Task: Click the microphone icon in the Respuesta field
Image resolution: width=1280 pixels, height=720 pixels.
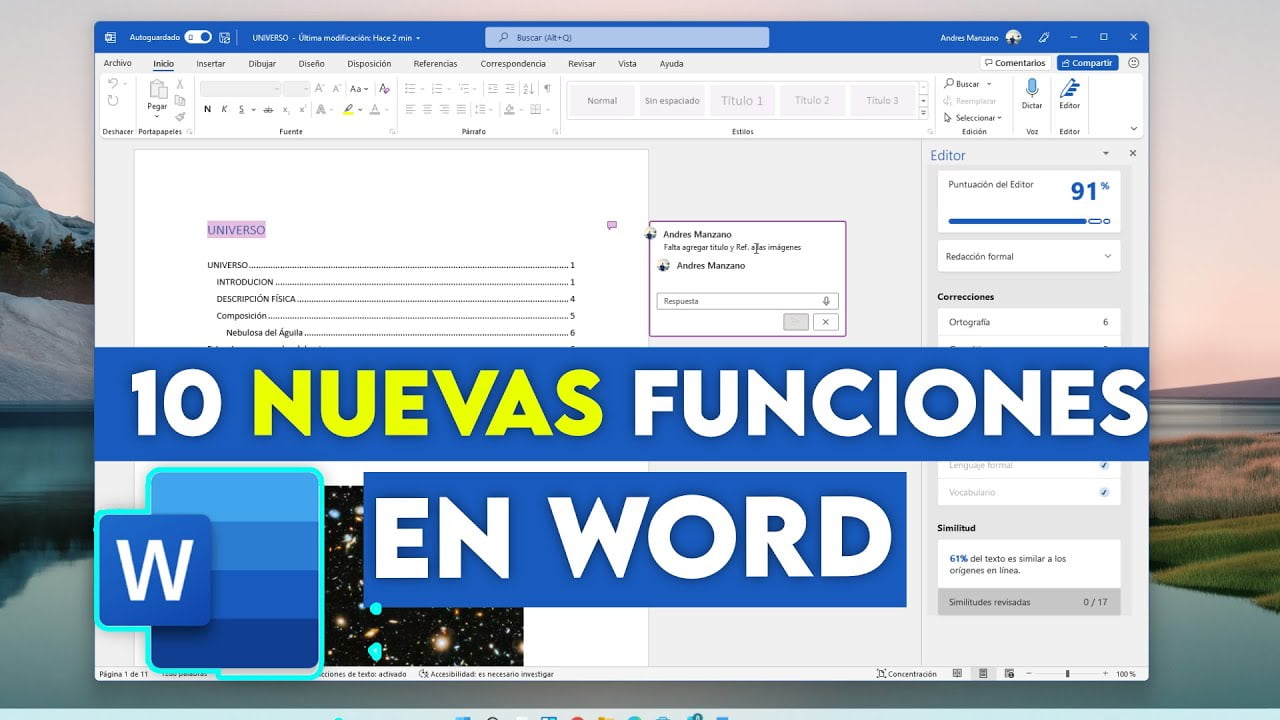Action: point(826,301)
